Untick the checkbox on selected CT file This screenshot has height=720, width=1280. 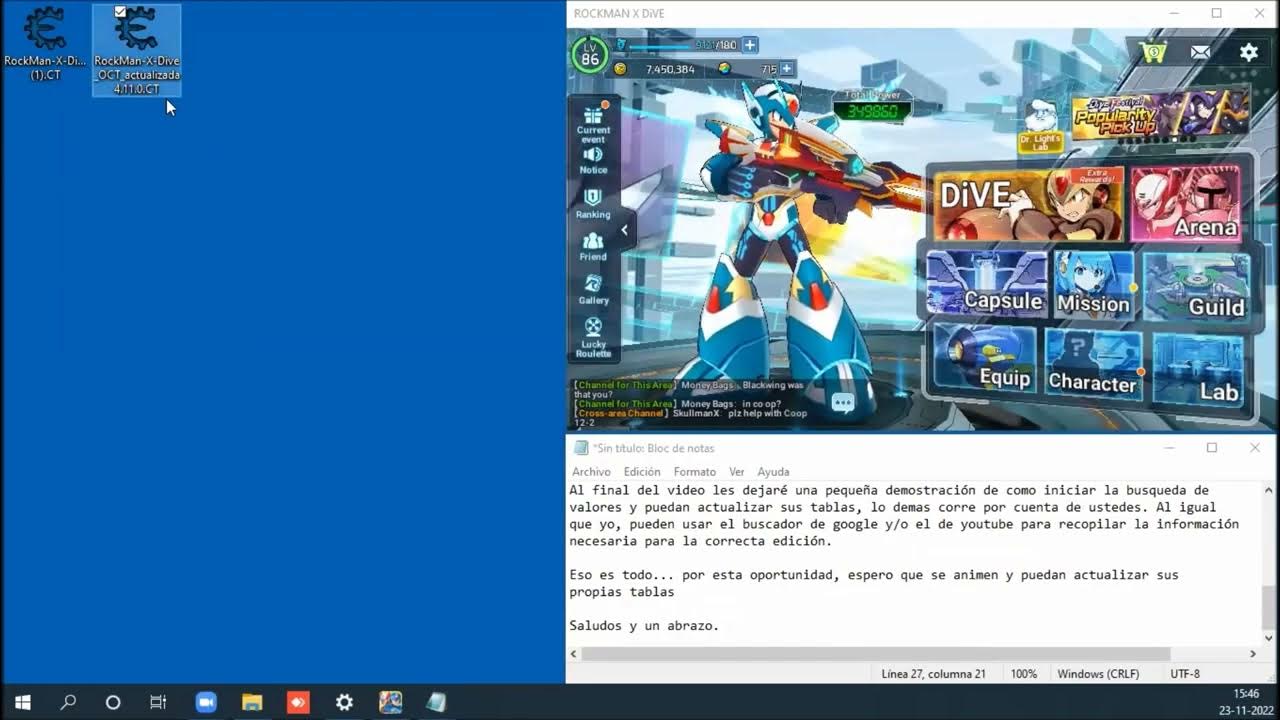pyautogui.click(x=121, y=12)
